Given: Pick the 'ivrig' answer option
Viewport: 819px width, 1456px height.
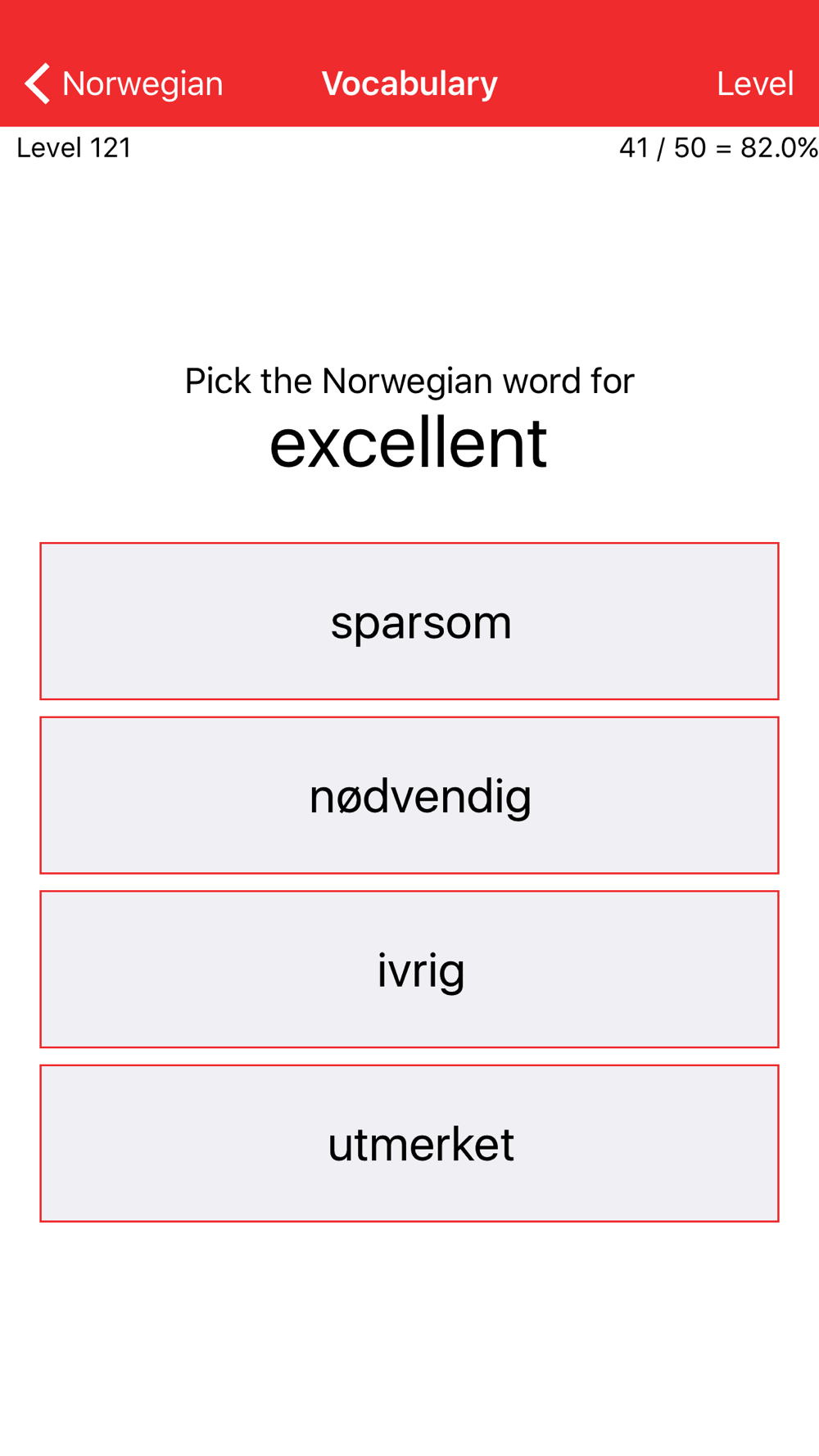Looking at the screenshot, I should click(x=409, y=969).
